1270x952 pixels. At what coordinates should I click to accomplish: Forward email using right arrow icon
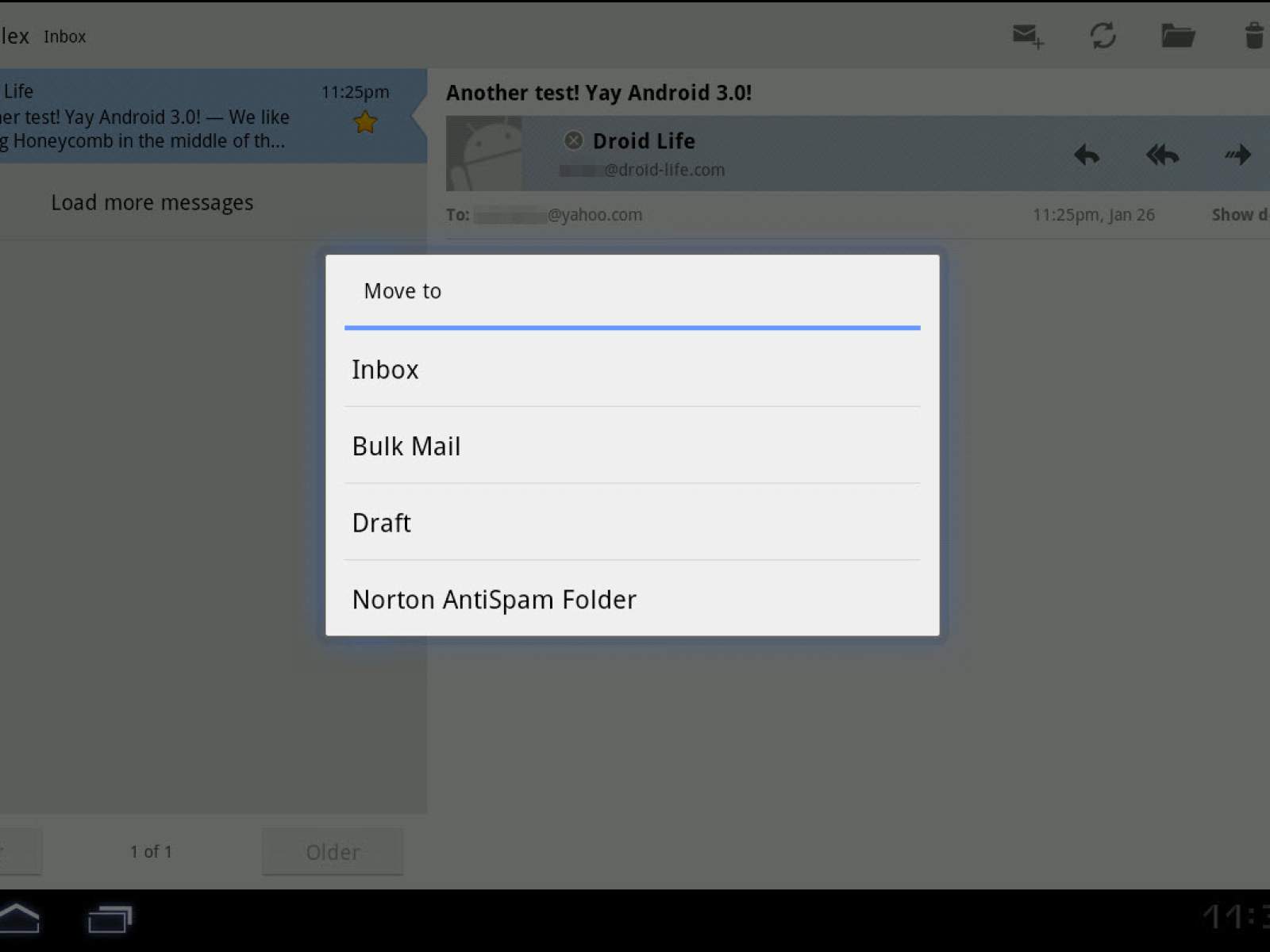click(1237, 155)
